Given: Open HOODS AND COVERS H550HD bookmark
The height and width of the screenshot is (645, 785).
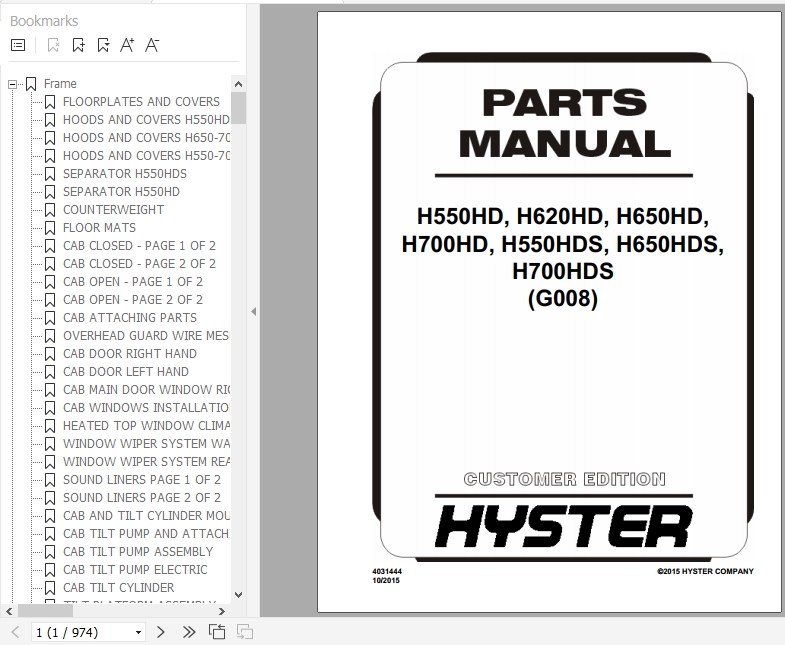Looking at the screenshot, I should coord(146,120).
